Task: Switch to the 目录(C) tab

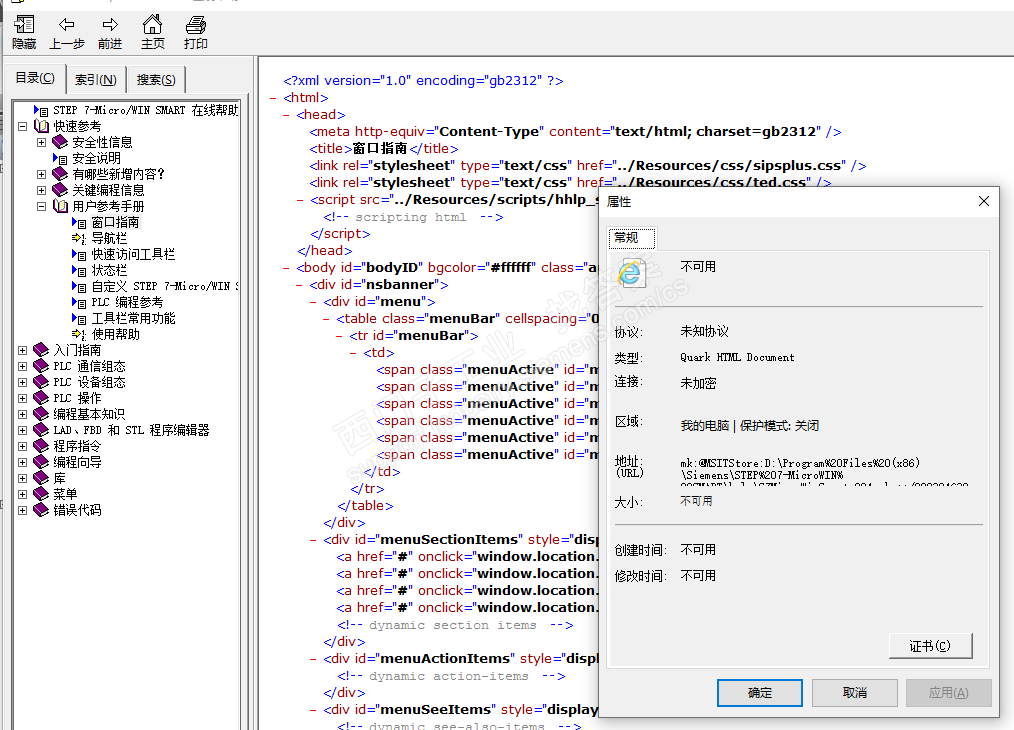Action: point(35,78)
